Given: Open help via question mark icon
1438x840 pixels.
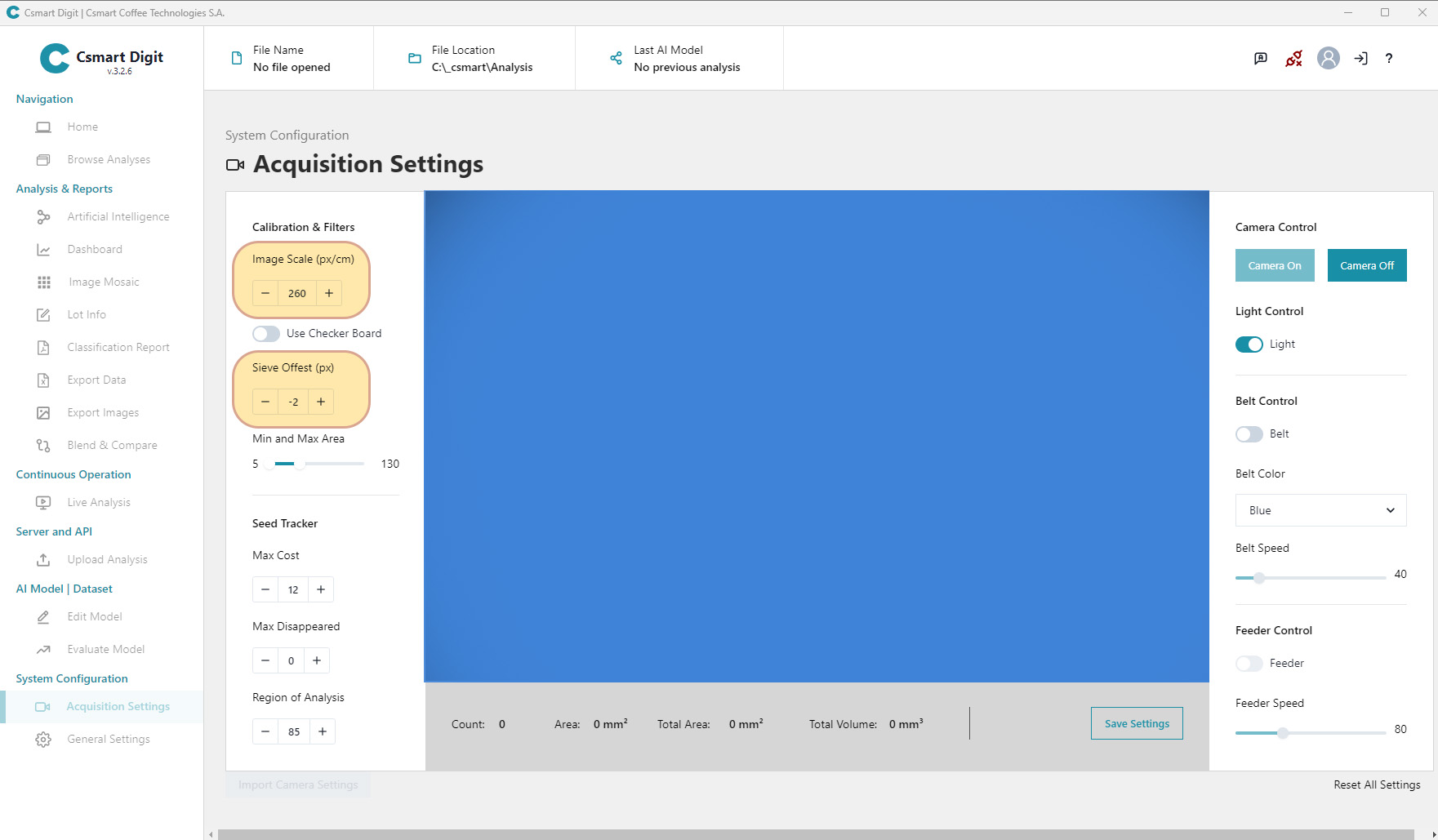Looking at the screenshot, I should (1389, 58).
